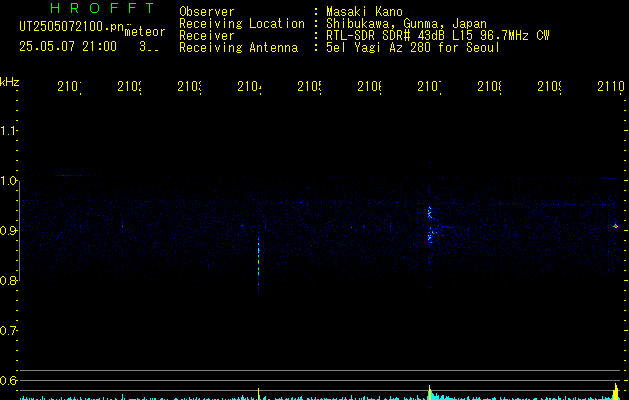629x400 pixels.
Task: Click the 2105 time axis label
Action: (310, 86)
